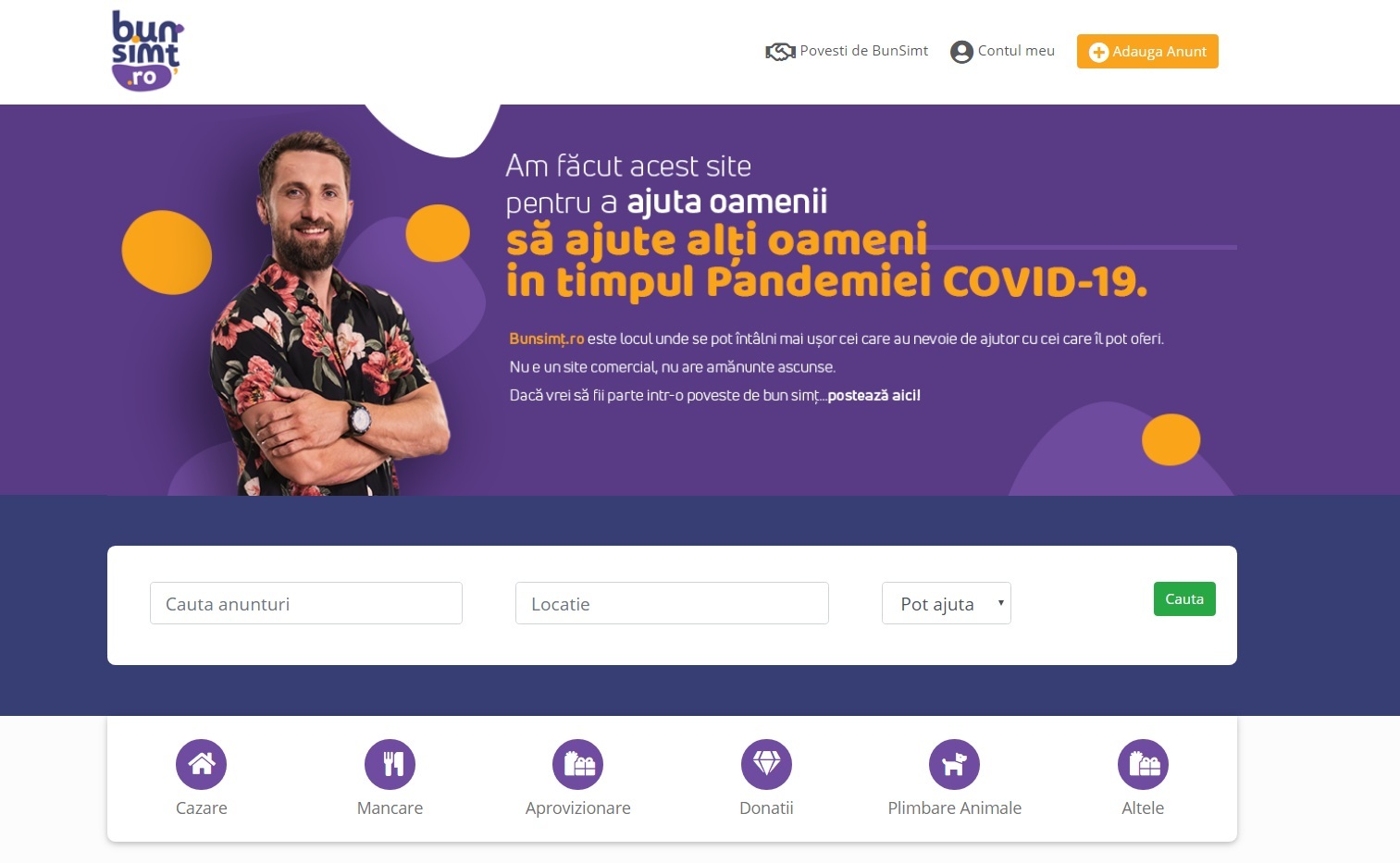Image resolution: width=1400 pixels, height=863 pixels.
Task: Expand the Pot ajuta dropdown
Action: coord(946,603)
